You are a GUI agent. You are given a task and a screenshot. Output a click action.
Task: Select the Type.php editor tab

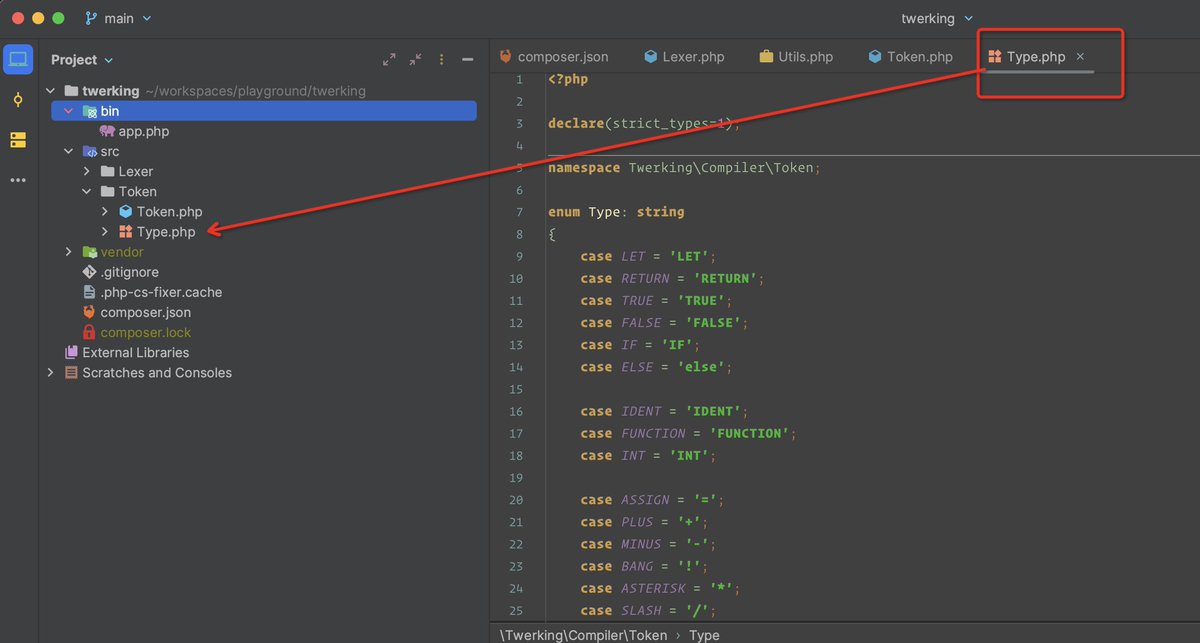pyautogui.click(x=1036, y=57)
